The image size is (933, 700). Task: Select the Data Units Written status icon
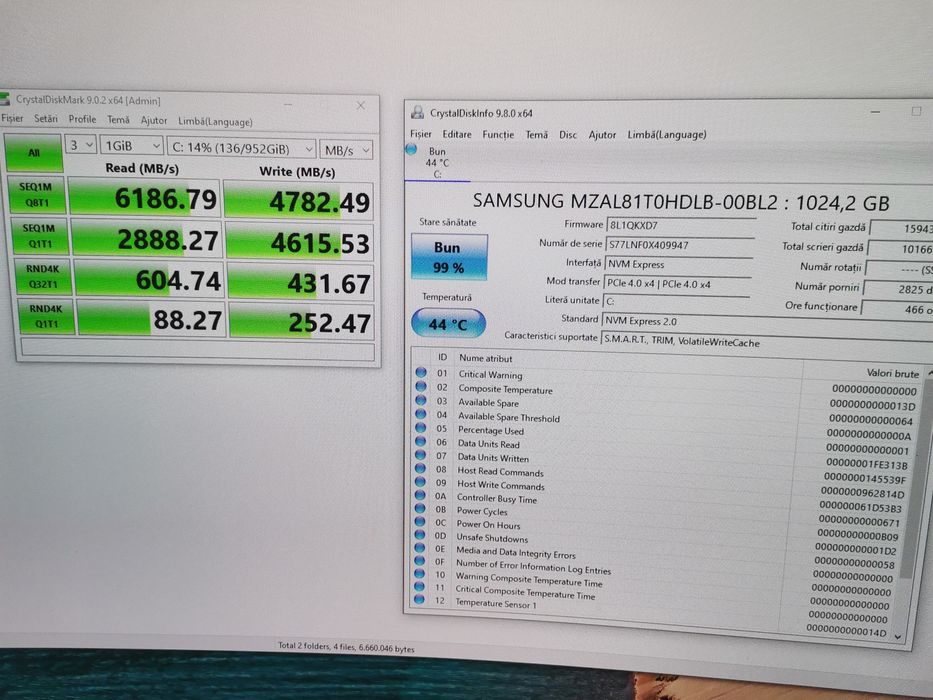pyautogui.click(x=421, y=454)
